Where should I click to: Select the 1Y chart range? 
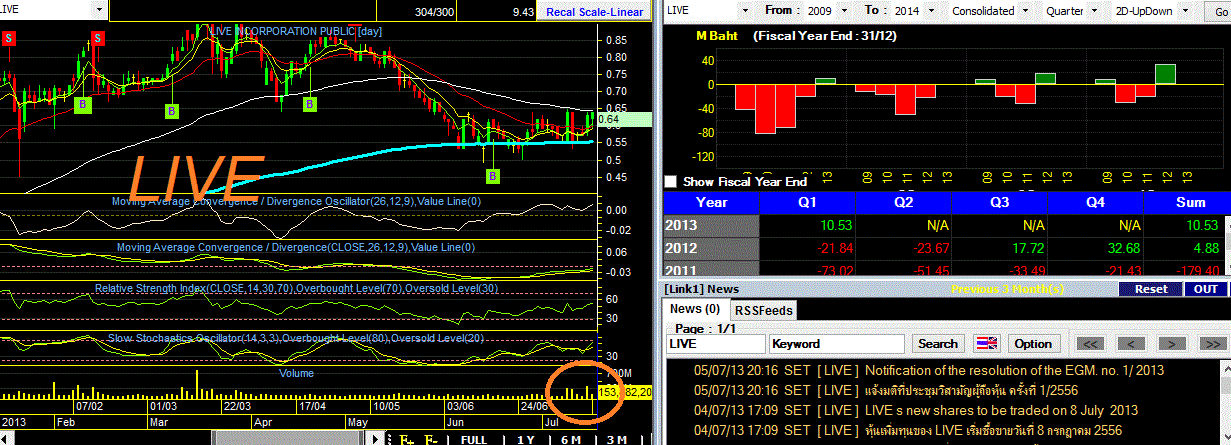pyautogui.click(x=524, y=439)
